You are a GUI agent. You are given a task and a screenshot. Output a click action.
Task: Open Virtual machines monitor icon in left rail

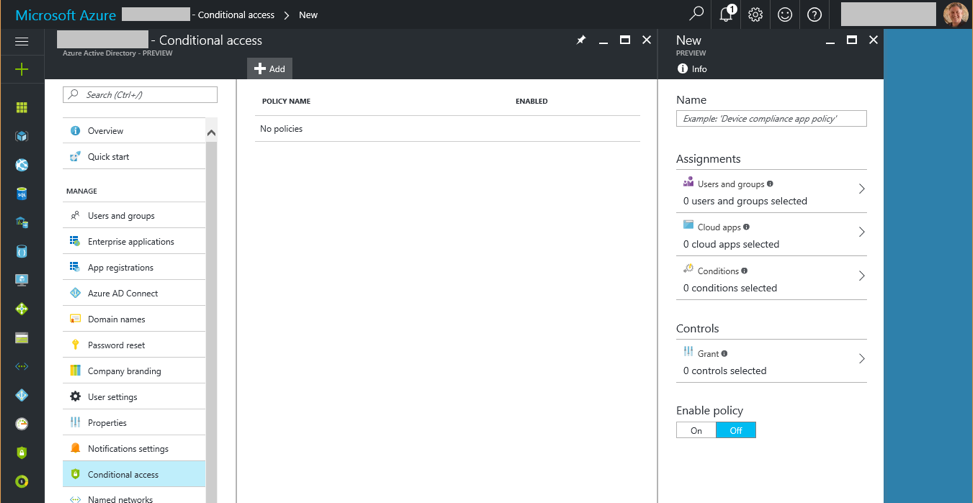tap(22, 280)
